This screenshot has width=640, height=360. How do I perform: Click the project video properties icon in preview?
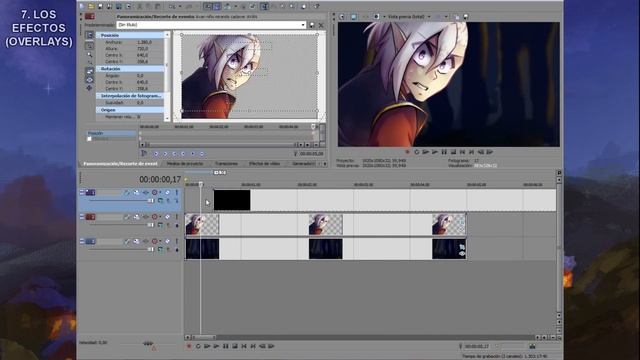[x=342, y=17]
